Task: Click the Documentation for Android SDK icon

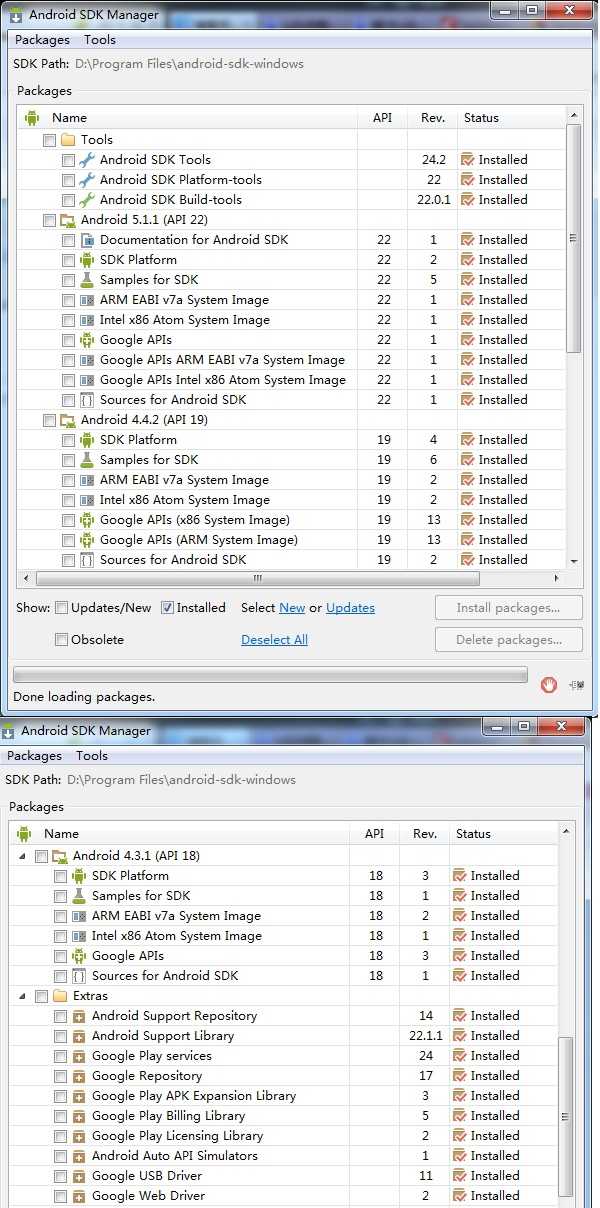Action: tap(87, 240)
